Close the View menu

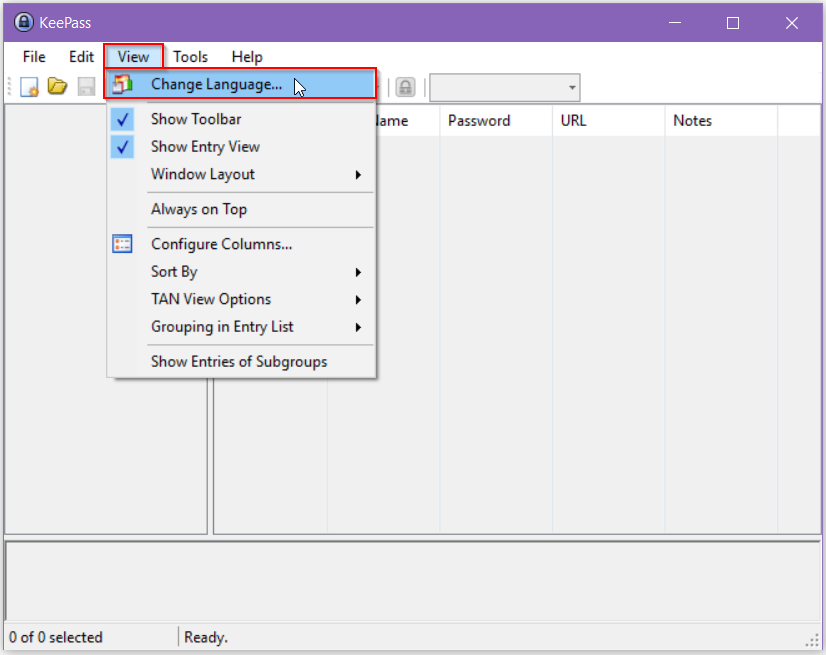coord(133,56)
